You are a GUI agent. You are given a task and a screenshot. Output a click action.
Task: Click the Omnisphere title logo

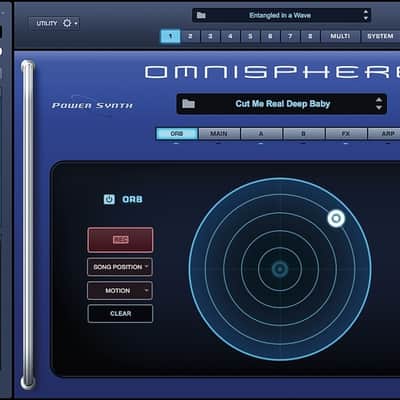click(272, 72)
